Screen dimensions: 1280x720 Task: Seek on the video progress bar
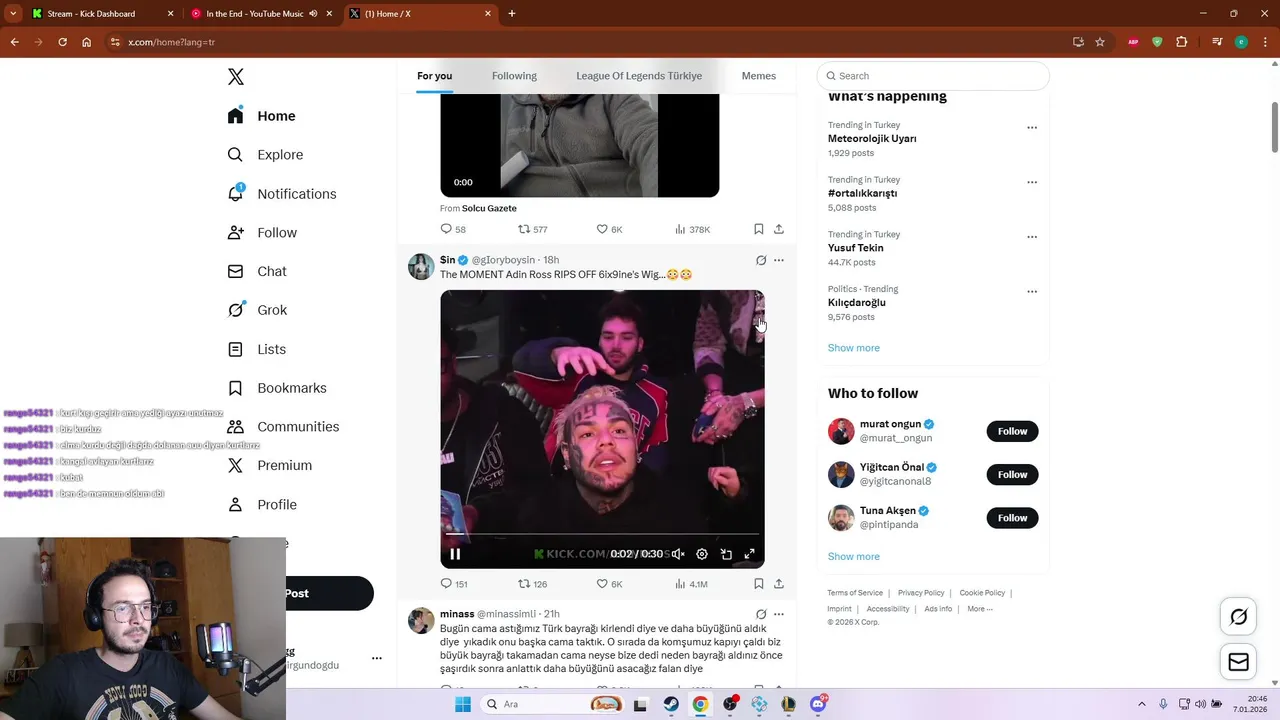(x=602, y=534)
